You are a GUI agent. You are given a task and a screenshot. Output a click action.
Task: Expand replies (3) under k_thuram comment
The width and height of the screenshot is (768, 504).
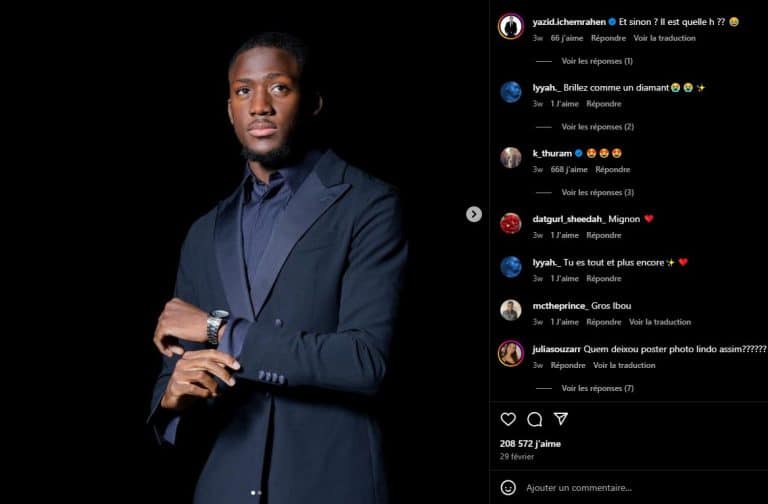[597, 192]
